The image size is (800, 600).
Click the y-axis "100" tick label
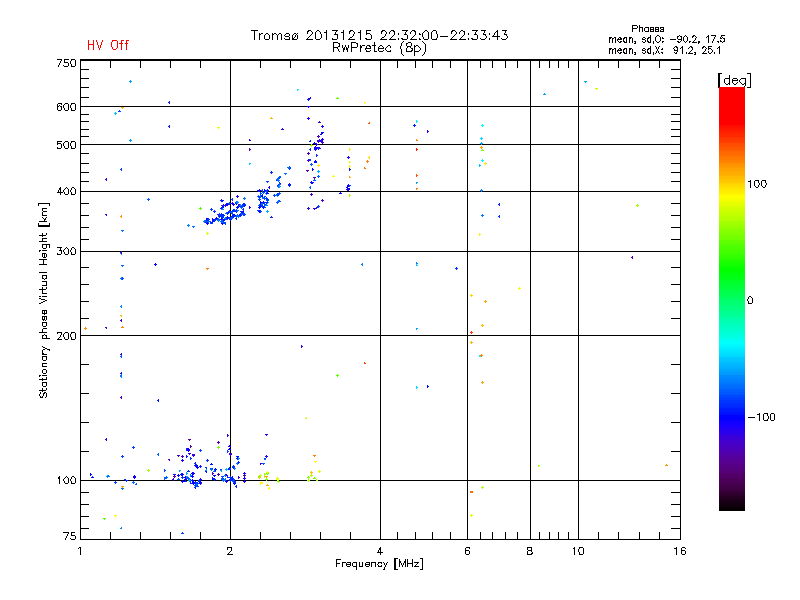click(x=66, y=480)
